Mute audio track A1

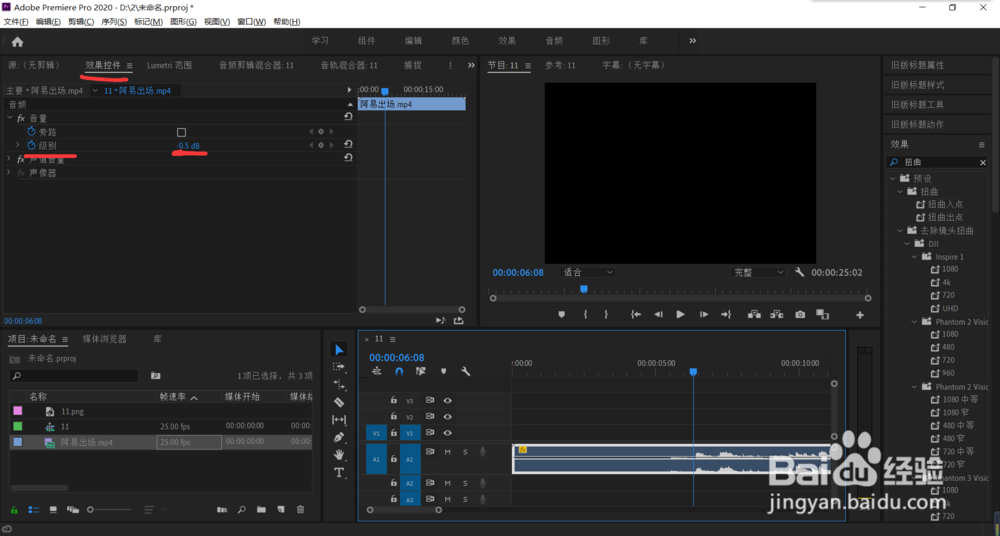(448, 452)
